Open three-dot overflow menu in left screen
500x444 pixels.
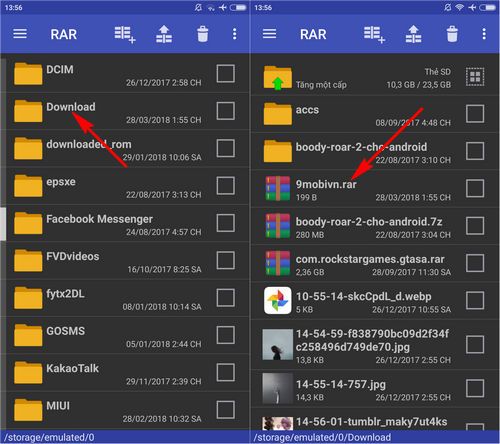235,34
